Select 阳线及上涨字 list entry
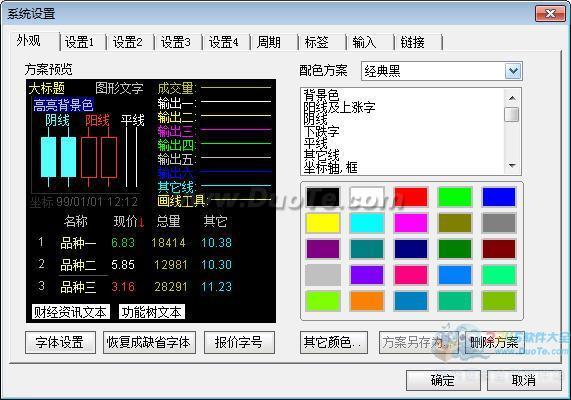Image resolution: width=571 pixels, height=400 pixels. (x=339, y=107)
